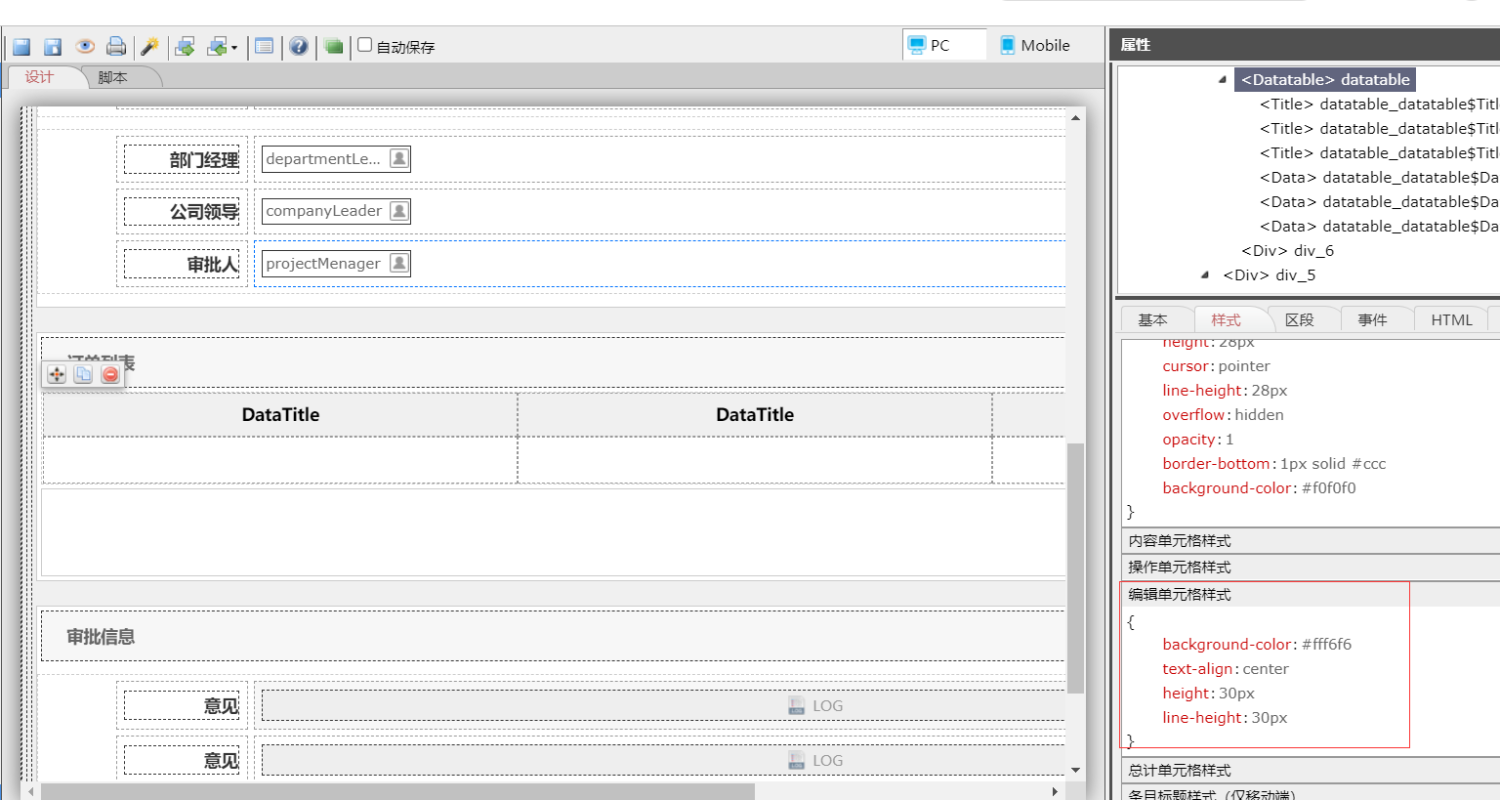The image size is (1500, 800).
Task: Select the <Div> div_6 tree node
Action: tap(1288, 251)
